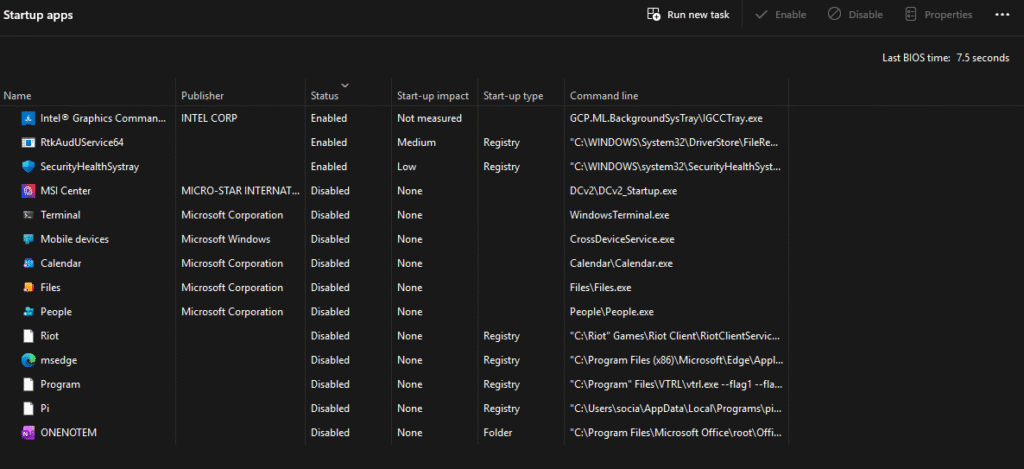Click the Intel Graphics Command Center icon

(27, 118)
